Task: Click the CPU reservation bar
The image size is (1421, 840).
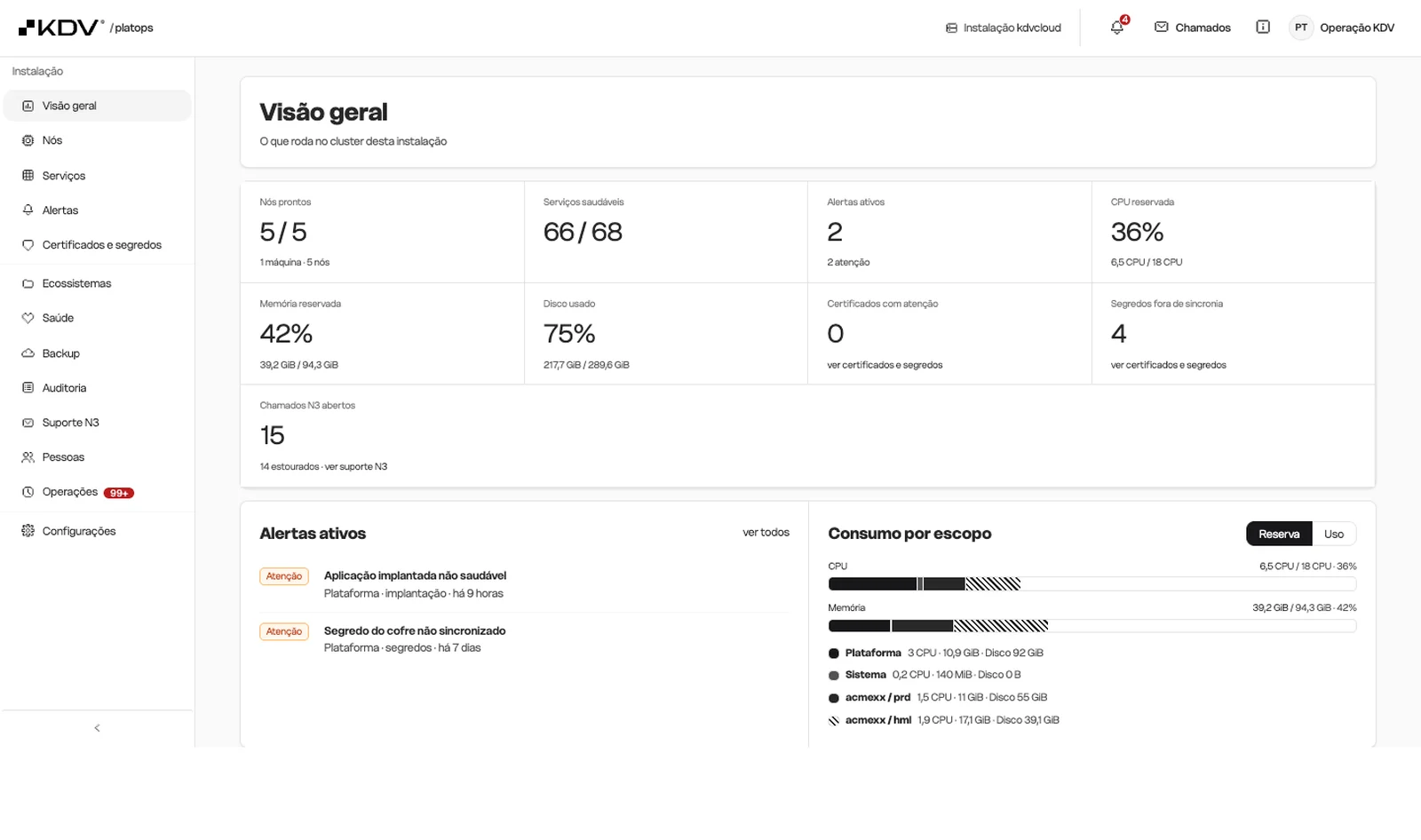Action: (x=1092, y=584)
